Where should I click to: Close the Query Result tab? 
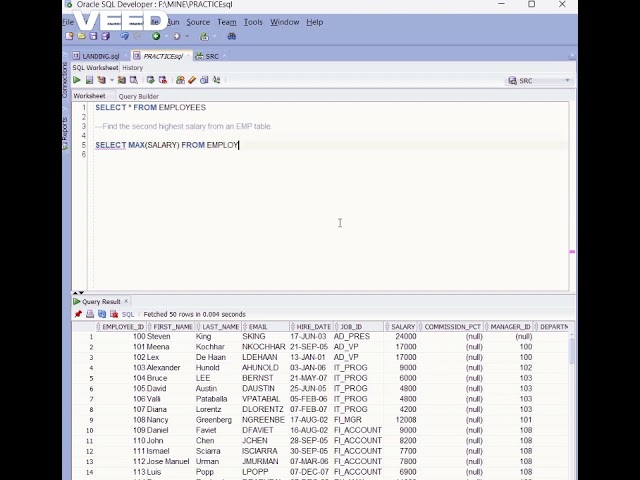[126, 301]
